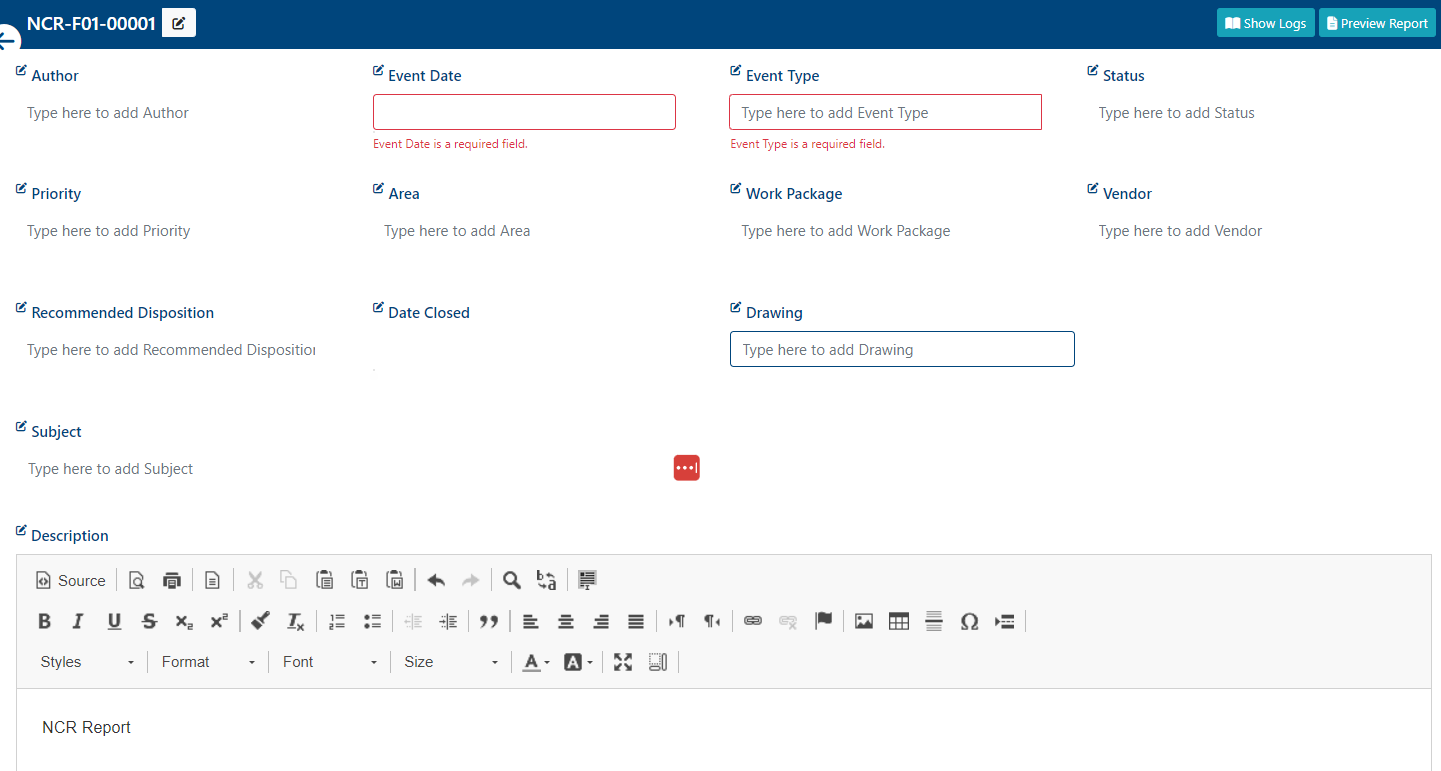This screenshot has height=771, width=1441.
Task: Click the print icon in the editor
Action: (172, 580)
